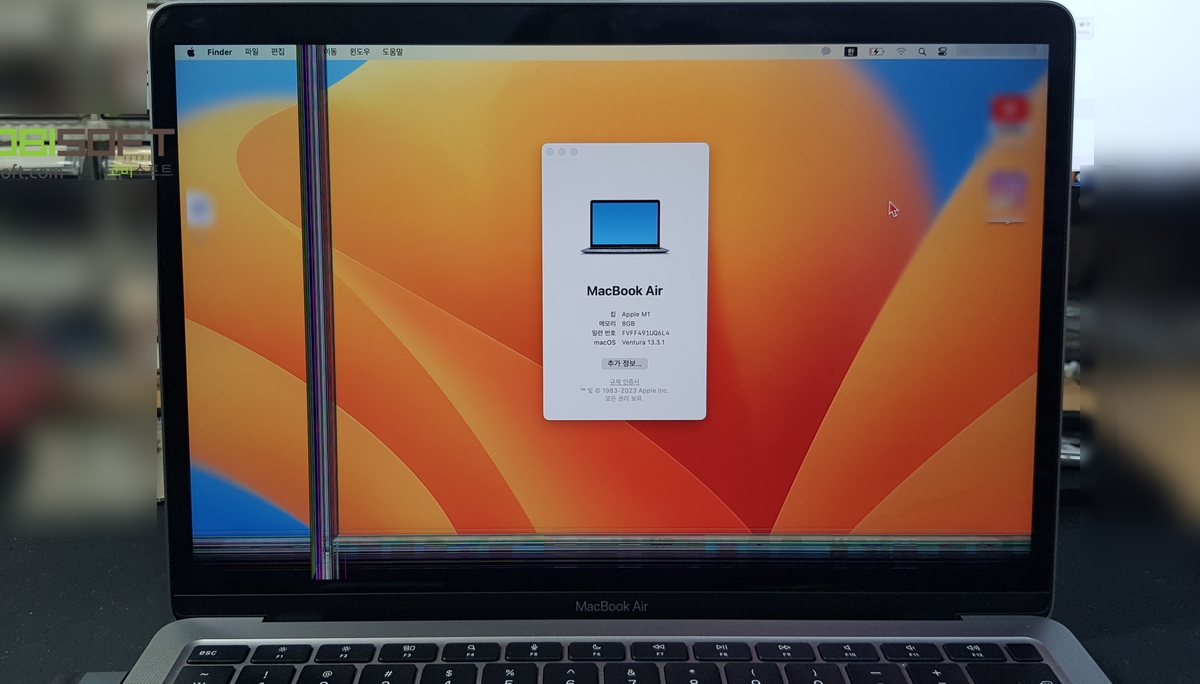Open the Control Center icon

[x=942, y=51]
